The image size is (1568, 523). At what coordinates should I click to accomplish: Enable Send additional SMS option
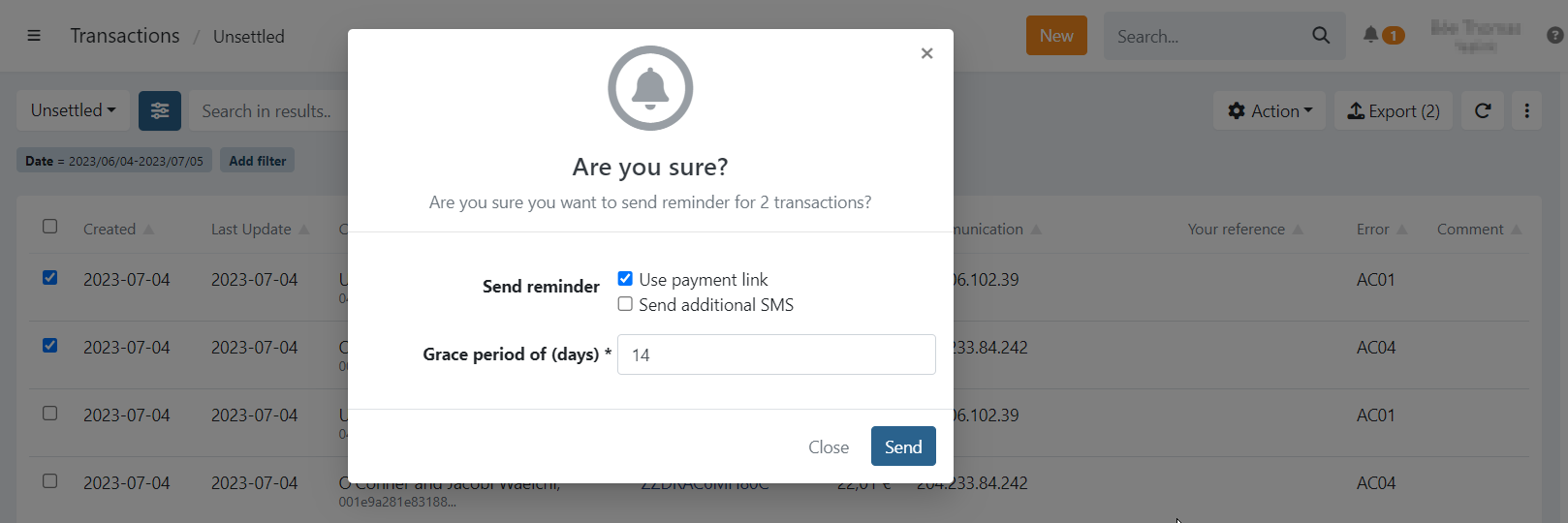pos(625,304)
